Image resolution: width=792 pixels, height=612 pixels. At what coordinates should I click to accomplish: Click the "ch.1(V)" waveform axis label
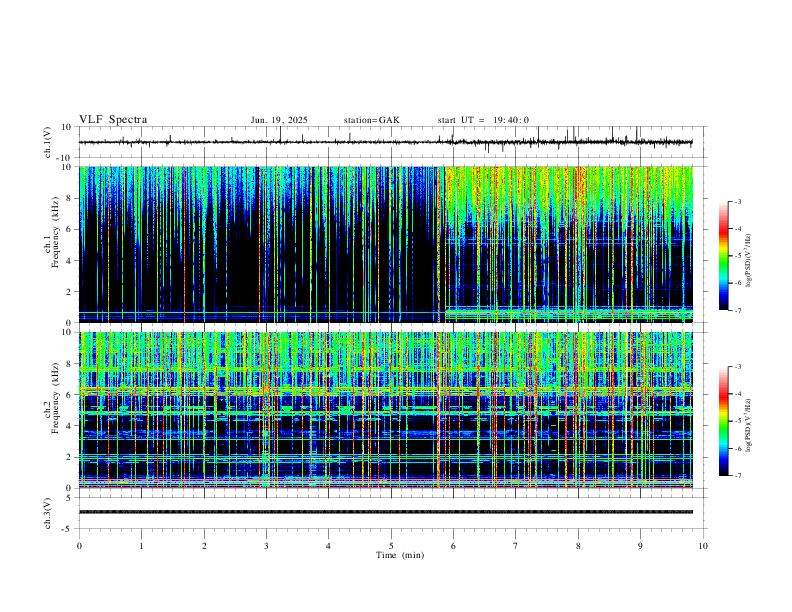click(x=48, y=142)
